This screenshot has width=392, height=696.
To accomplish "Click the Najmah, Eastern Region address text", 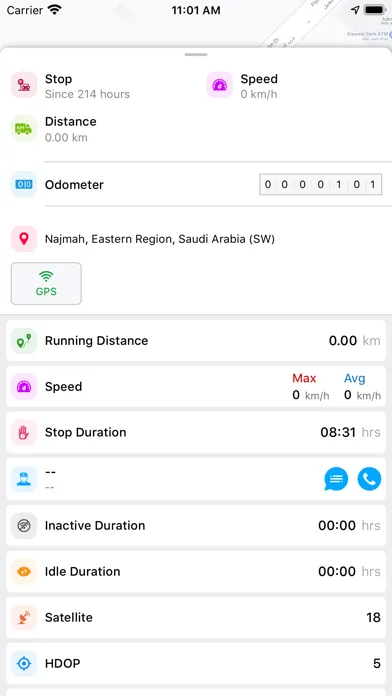I will click(x=160, y=239).
